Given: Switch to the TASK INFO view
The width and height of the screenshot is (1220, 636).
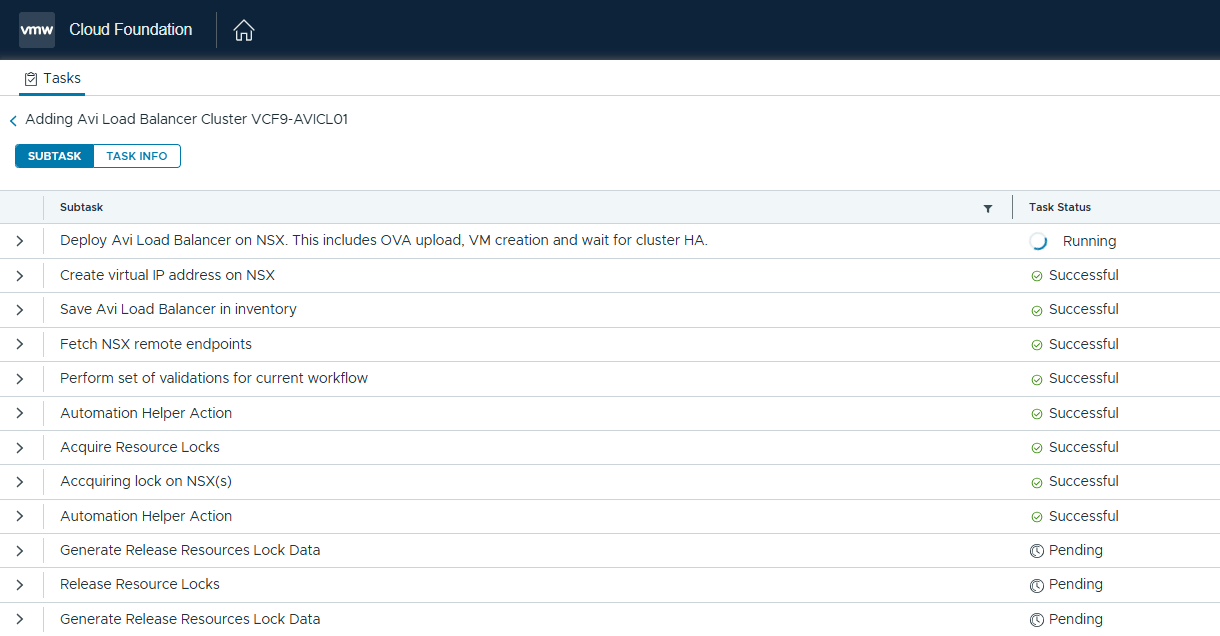Looking at the screenshot, I should click(x=137, y=156).
